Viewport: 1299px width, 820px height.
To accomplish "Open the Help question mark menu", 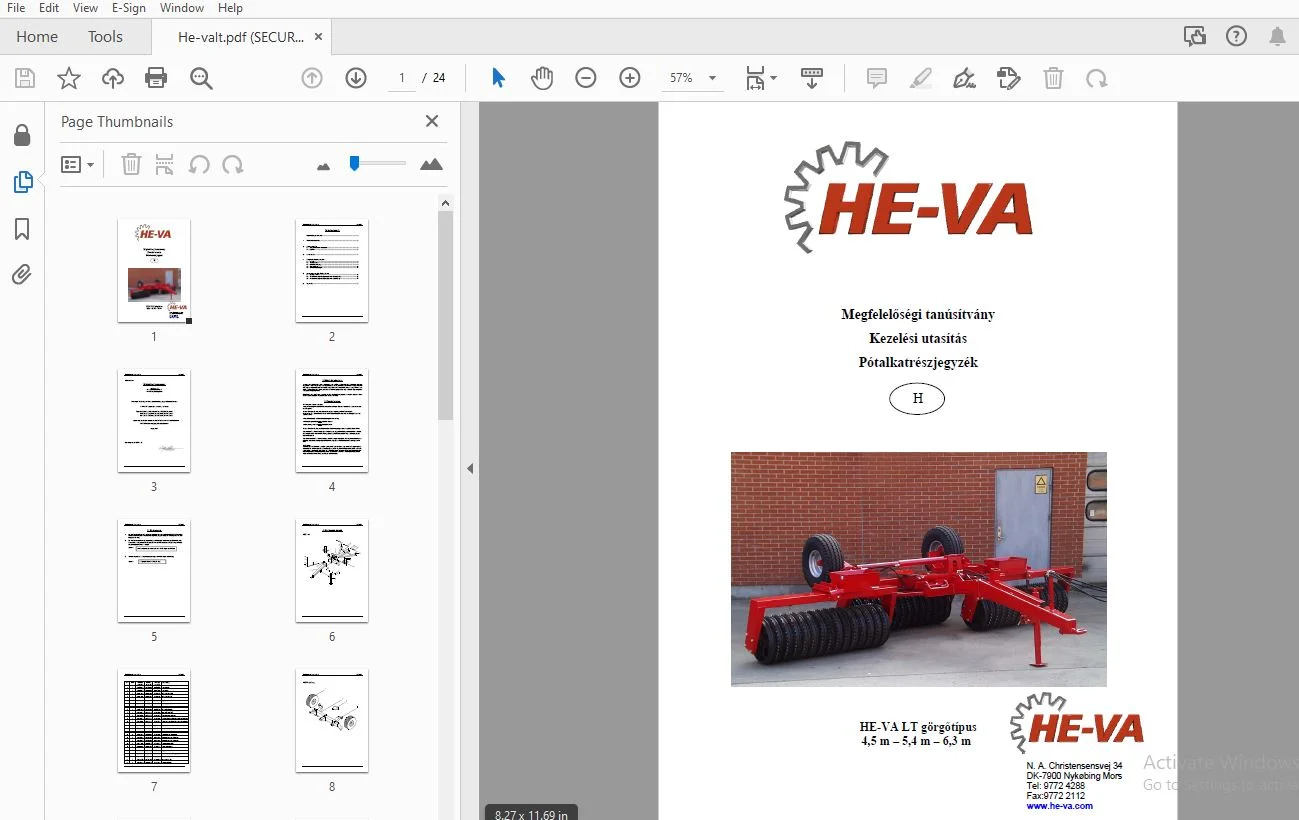I will point(1237,37).
